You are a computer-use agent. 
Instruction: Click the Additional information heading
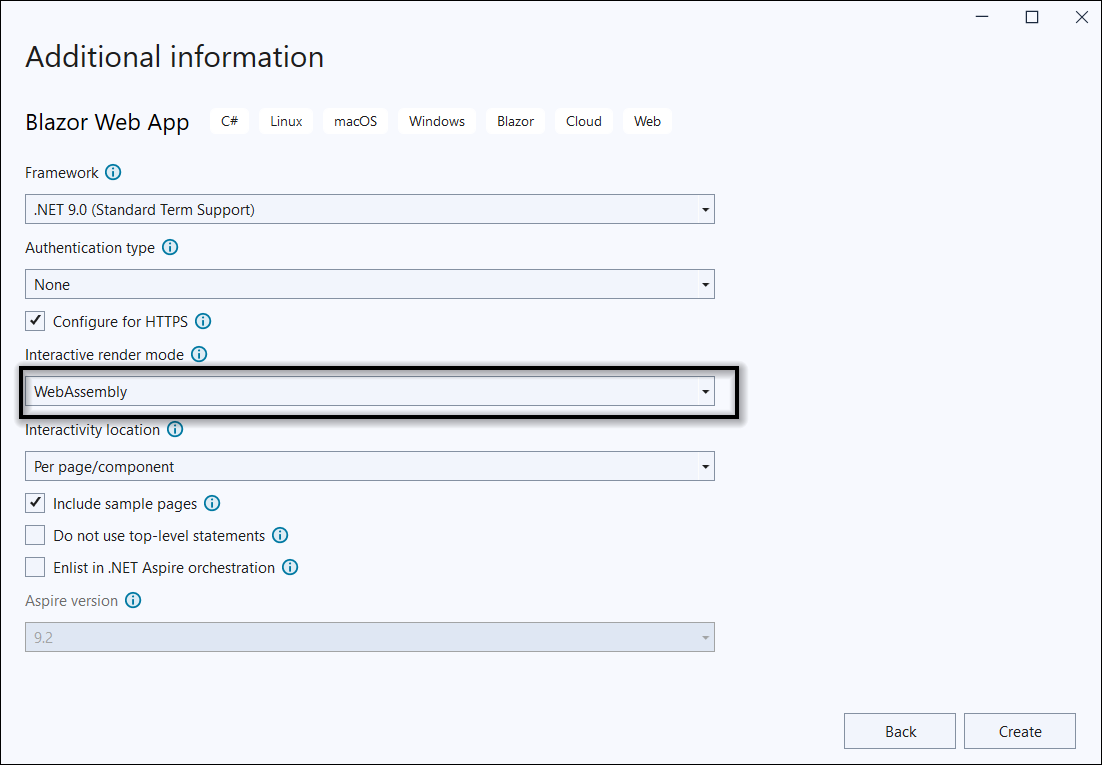tap(174, 57)
